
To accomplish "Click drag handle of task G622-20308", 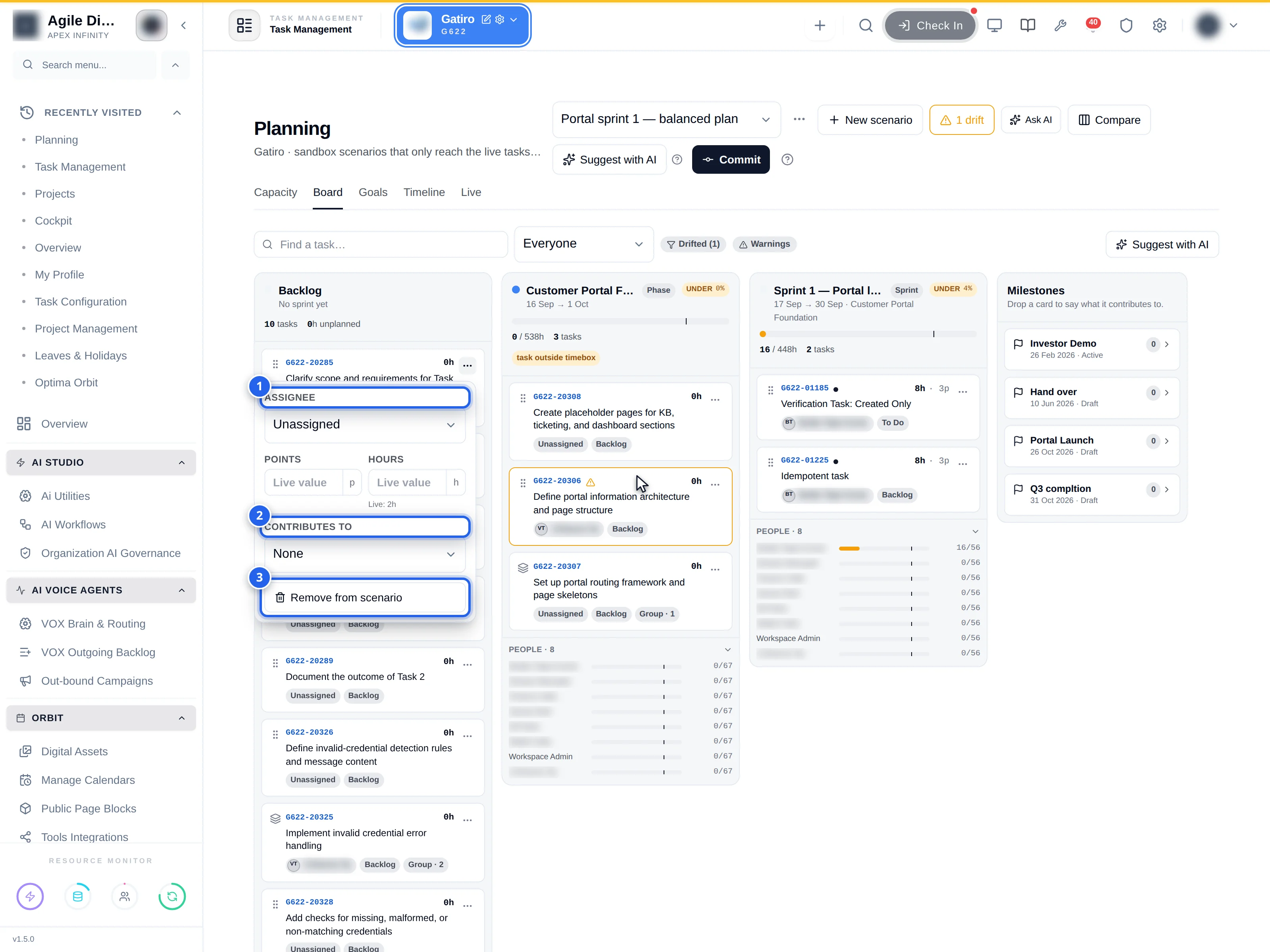I will (x=522, y=398).
